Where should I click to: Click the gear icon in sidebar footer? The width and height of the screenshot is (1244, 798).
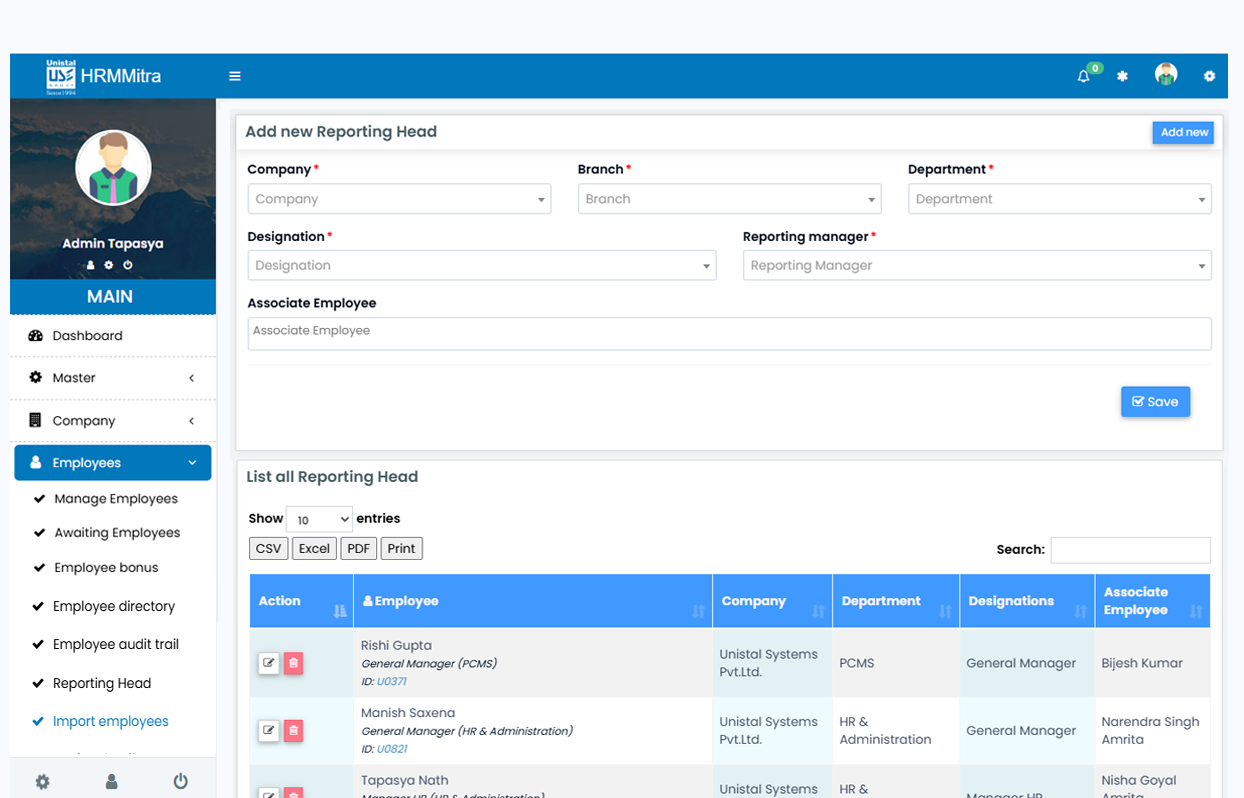click(x=42, y=781)
